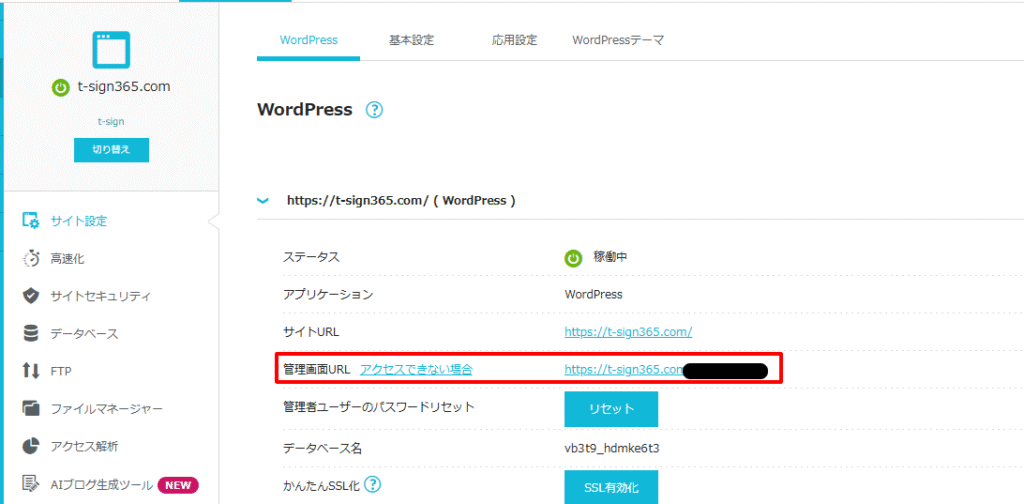Click the https://t-sign365.com/ ( WordPress ) section title
Screen dimensions: 1024x504
pyautogui.click(x=402, y=200)
